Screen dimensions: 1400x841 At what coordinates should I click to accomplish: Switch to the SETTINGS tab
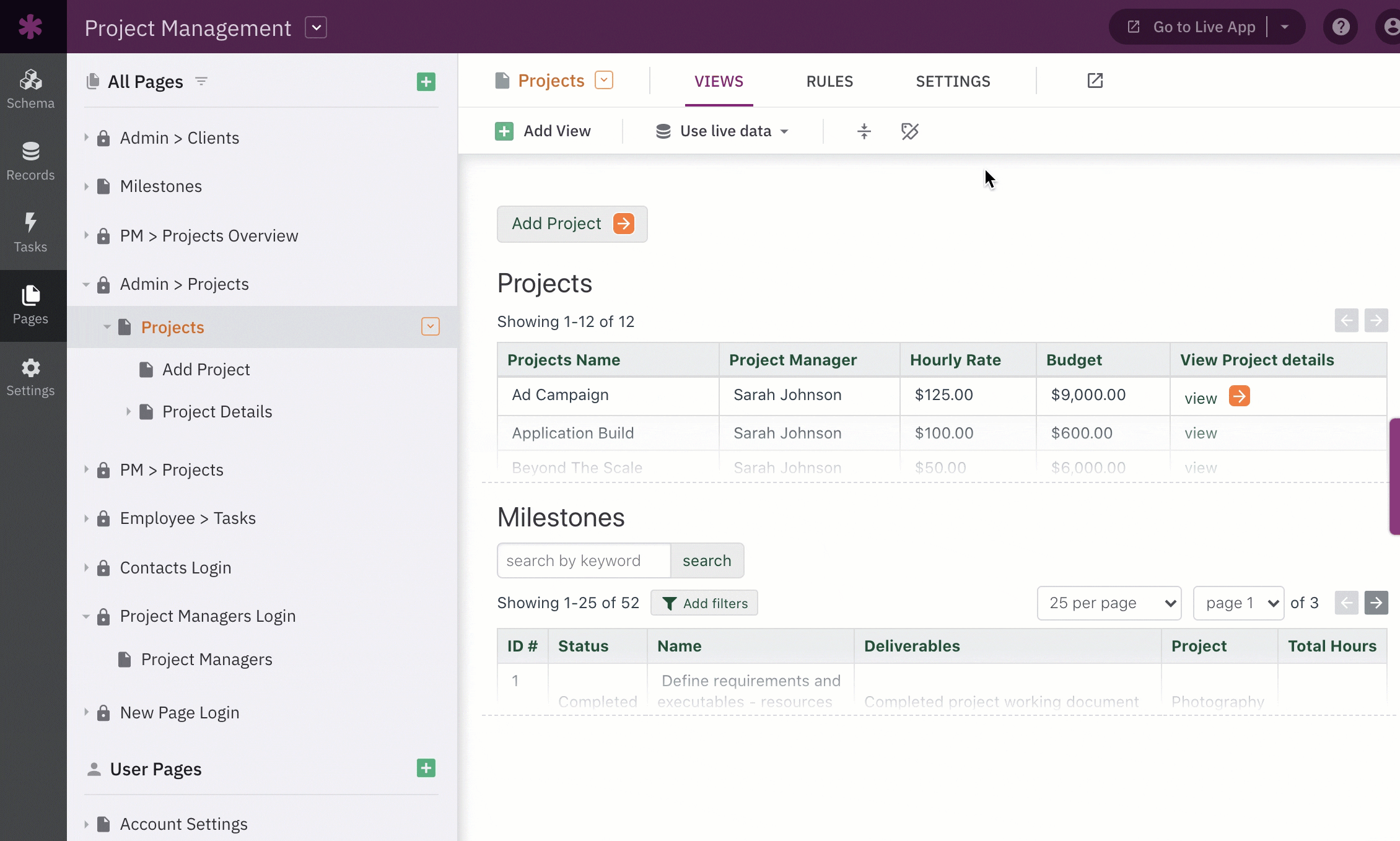coord(953,81)
